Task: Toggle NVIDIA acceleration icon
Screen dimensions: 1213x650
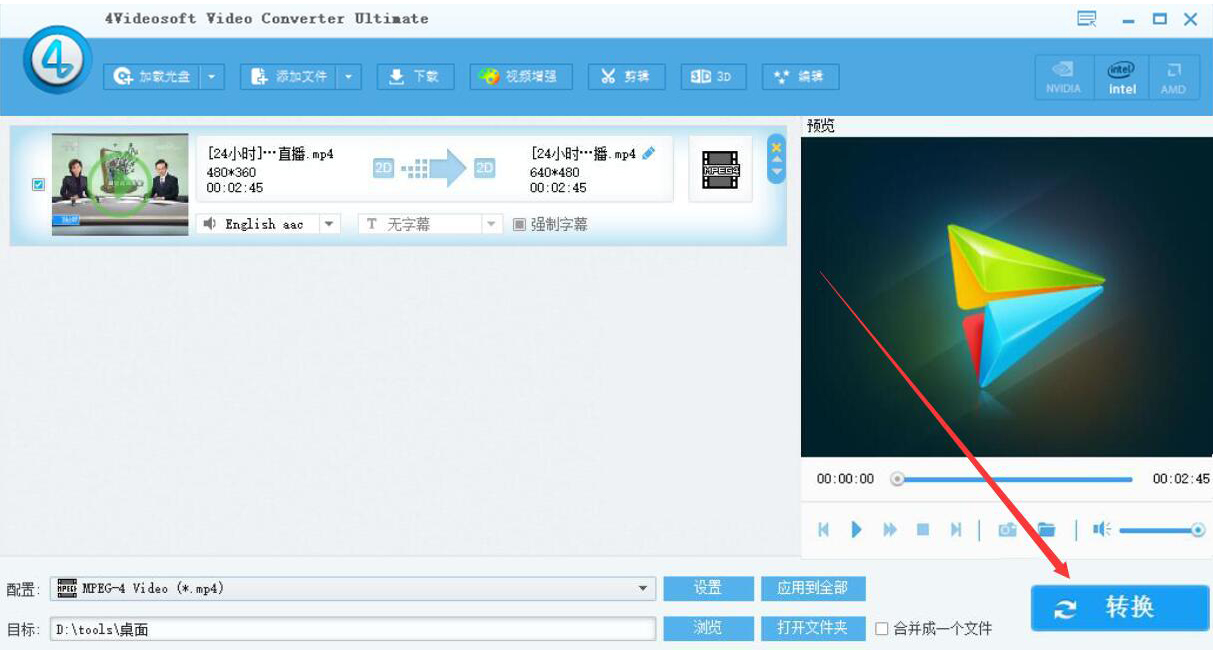Action: pos(1063,77)
